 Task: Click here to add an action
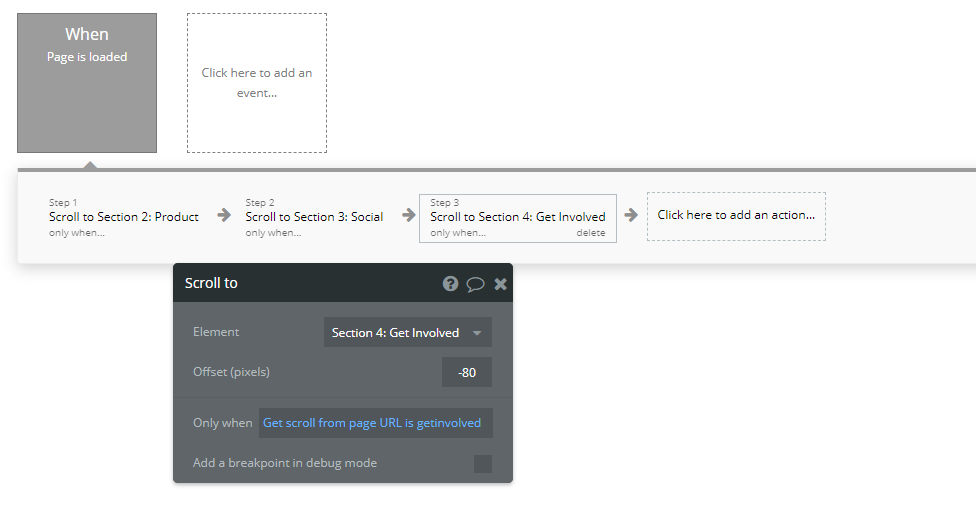pyautogui.click(x=736, y=216)
